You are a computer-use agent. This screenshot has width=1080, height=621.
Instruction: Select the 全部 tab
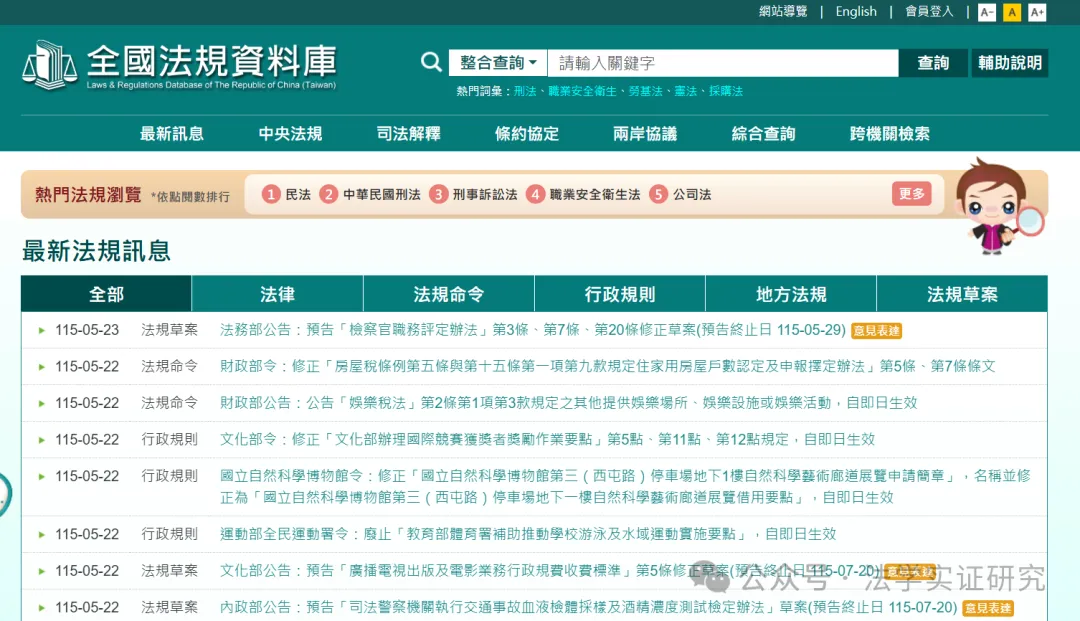tap(106, 294)
